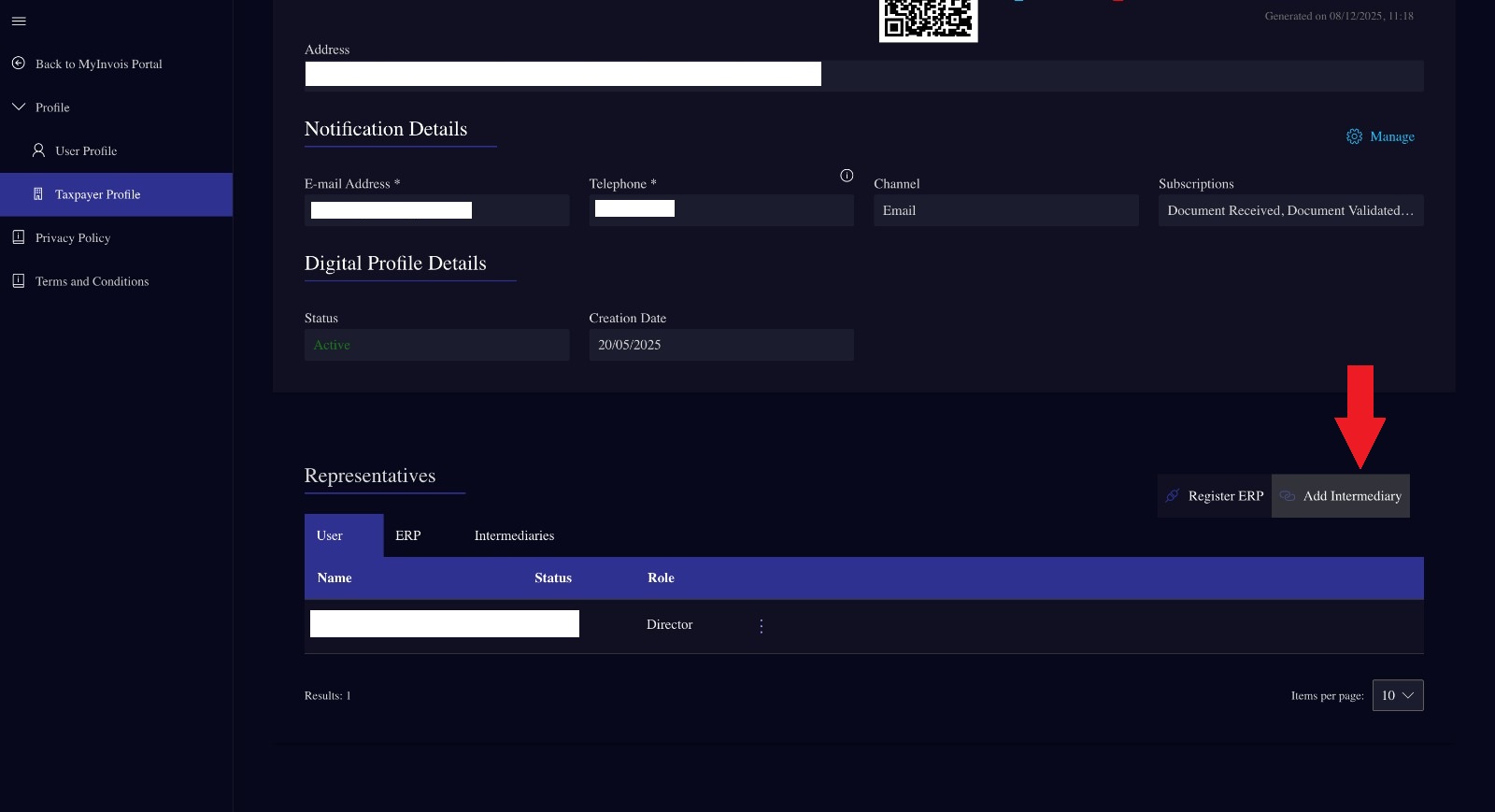Select Taxpayer Profile in the sidebar
Viewport: 1495px width, 812px height.
point(97,194)
